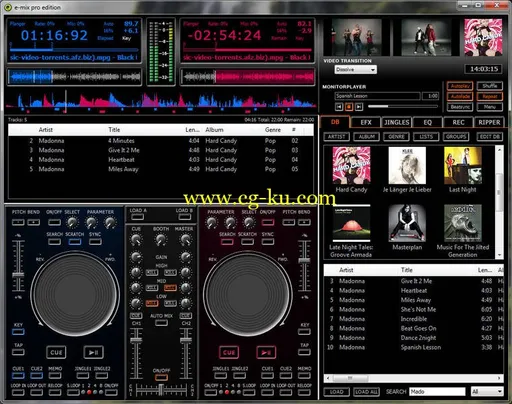Click the Beatsync button
The image size is (512, 404).
pos(460,107)
